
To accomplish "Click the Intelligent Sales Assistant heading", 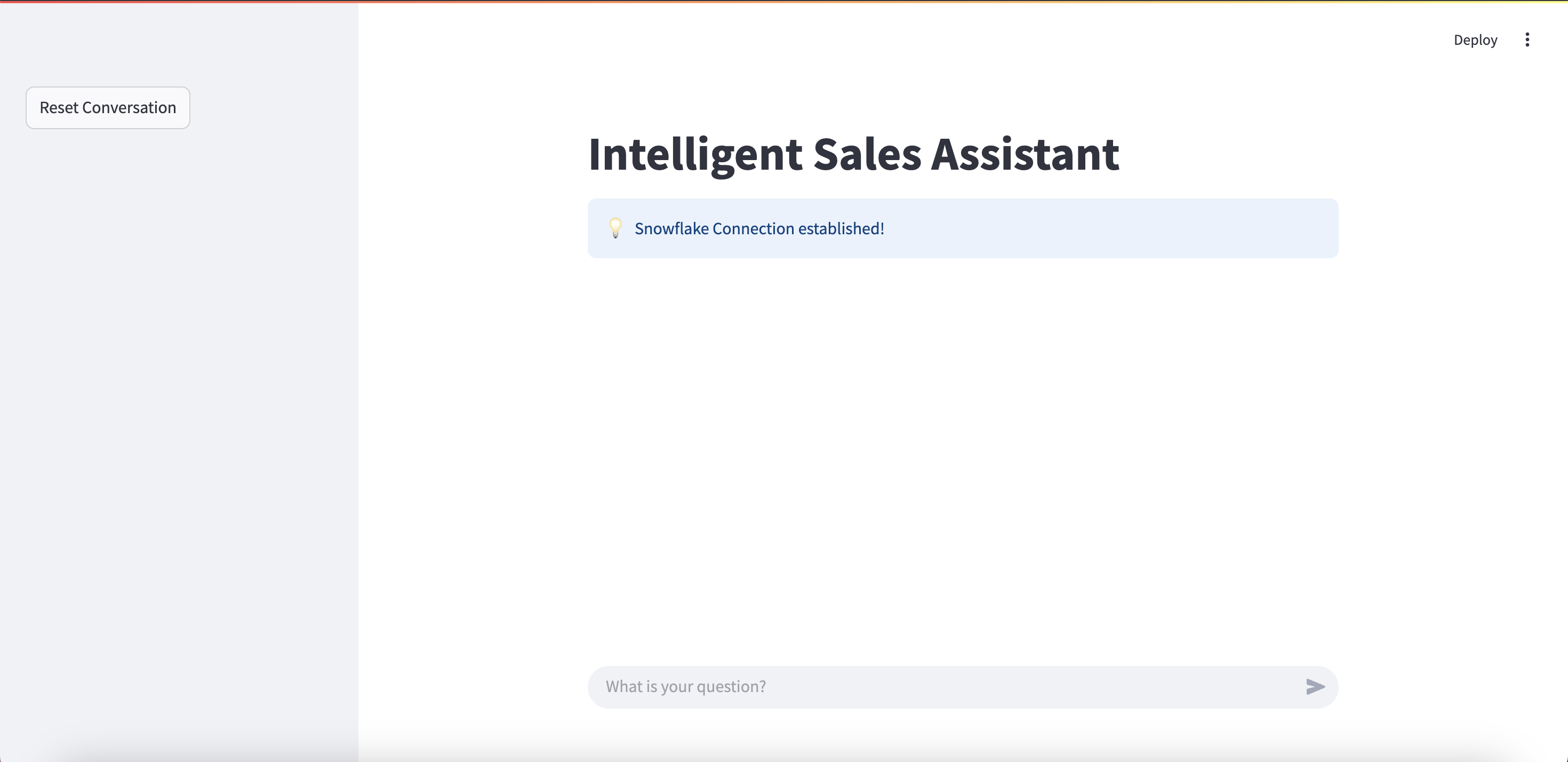I will (853, 154).
